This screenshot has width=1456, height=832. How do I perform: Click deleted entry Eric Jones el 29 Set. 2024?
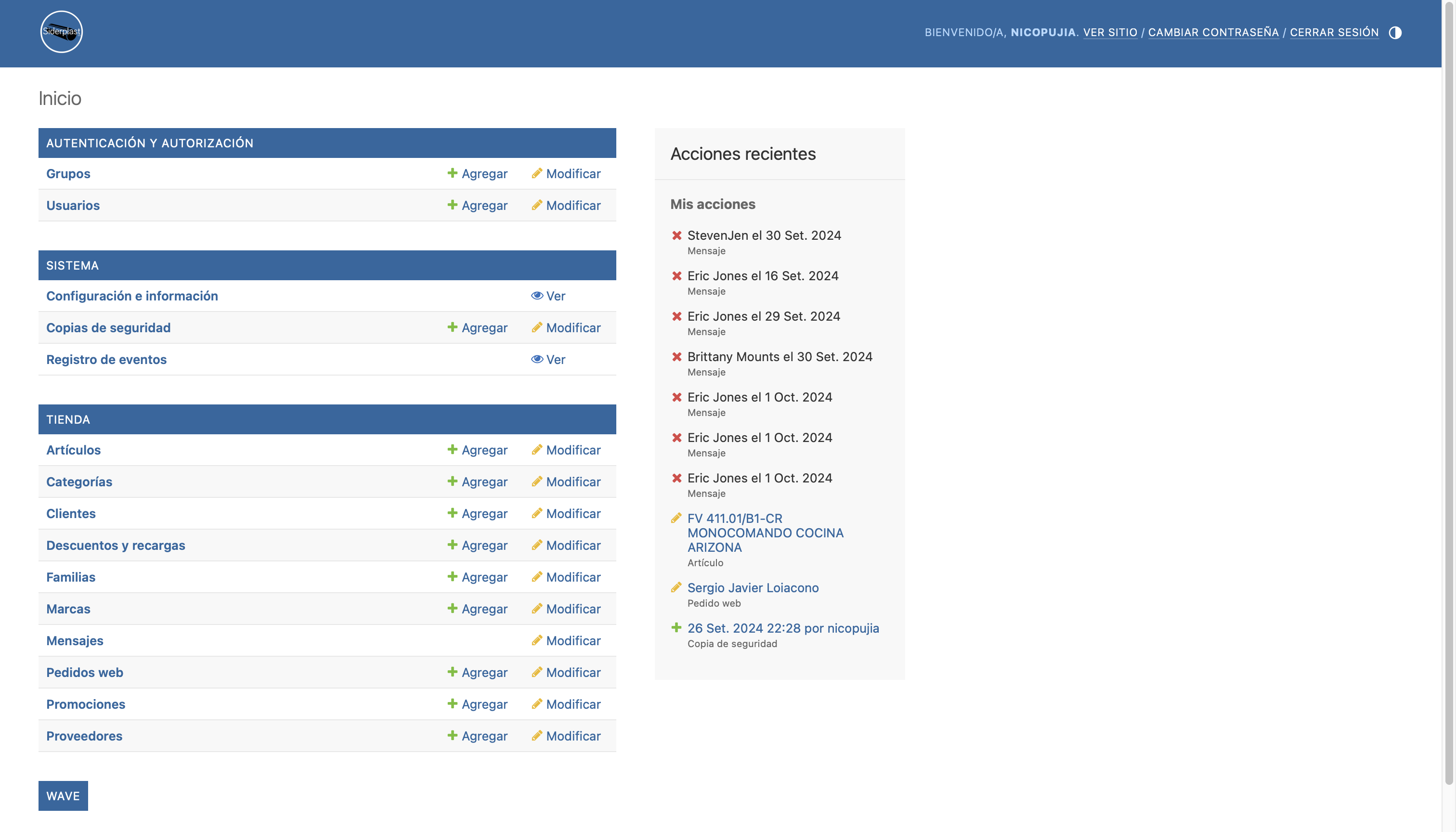pos(764,316)
